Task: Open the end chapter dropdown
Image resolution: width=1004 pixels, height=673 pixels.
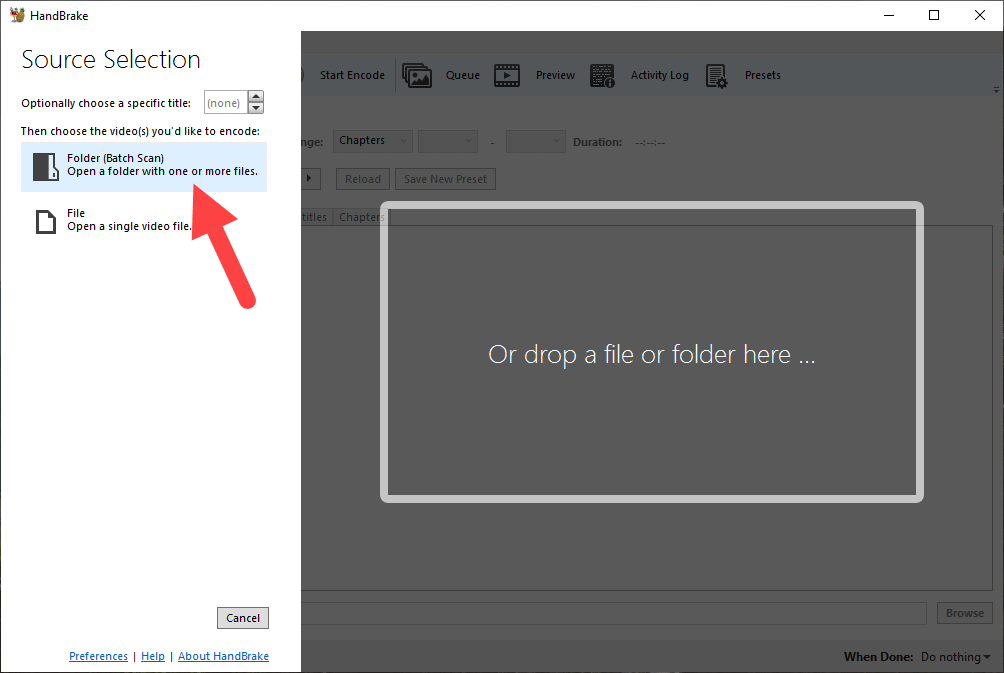Action: 535,141
